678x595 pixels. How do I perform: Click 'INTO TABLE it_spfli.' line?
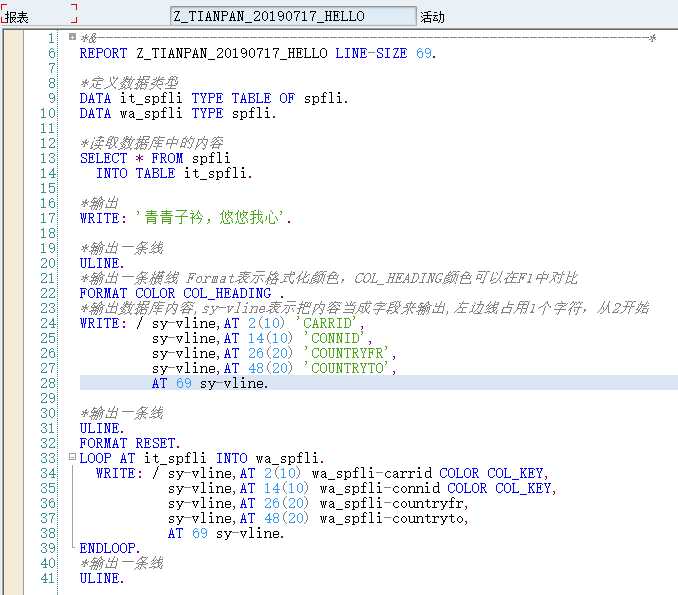coord(174,173)
